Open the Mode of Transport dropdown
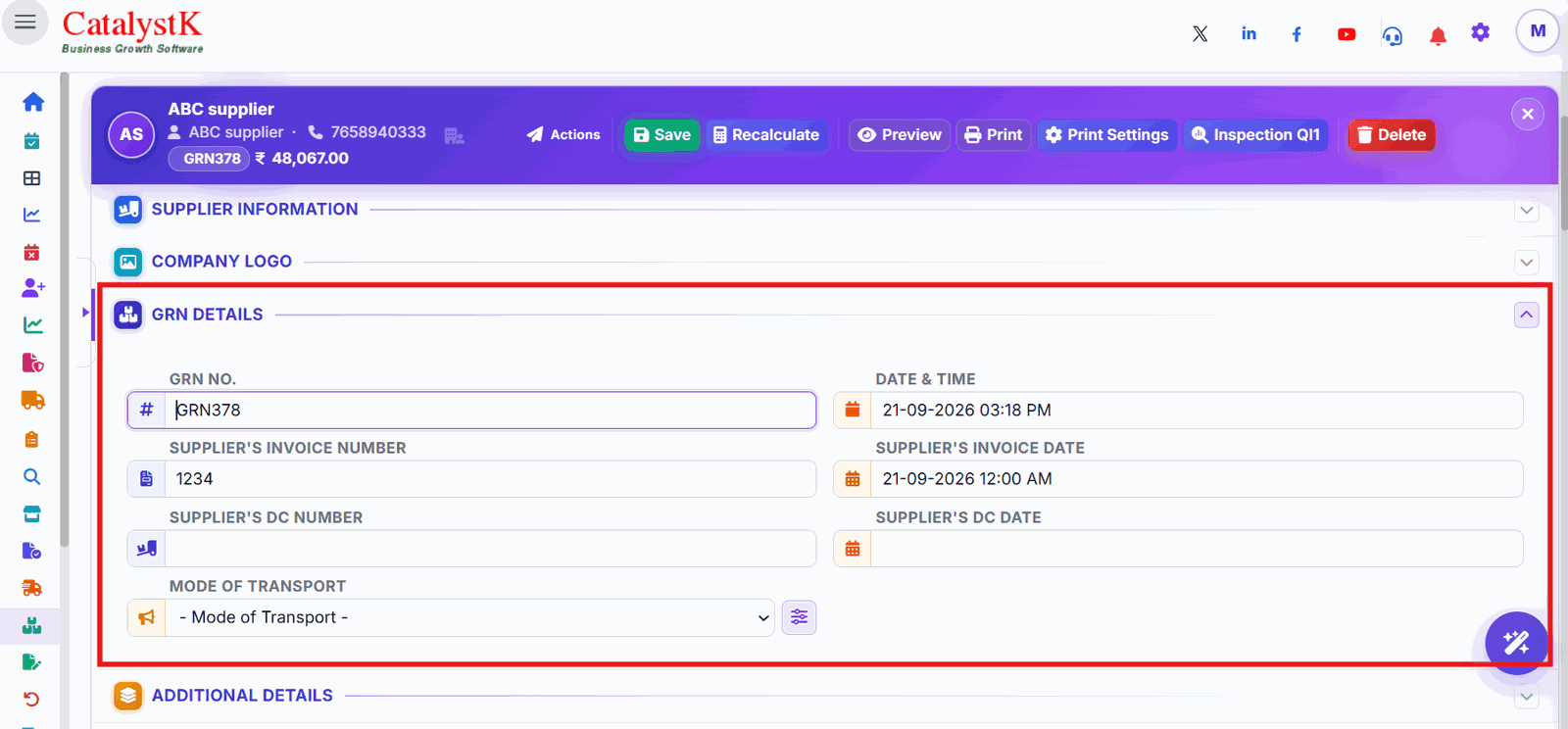1568x729 pixels. tap(470, 617)
